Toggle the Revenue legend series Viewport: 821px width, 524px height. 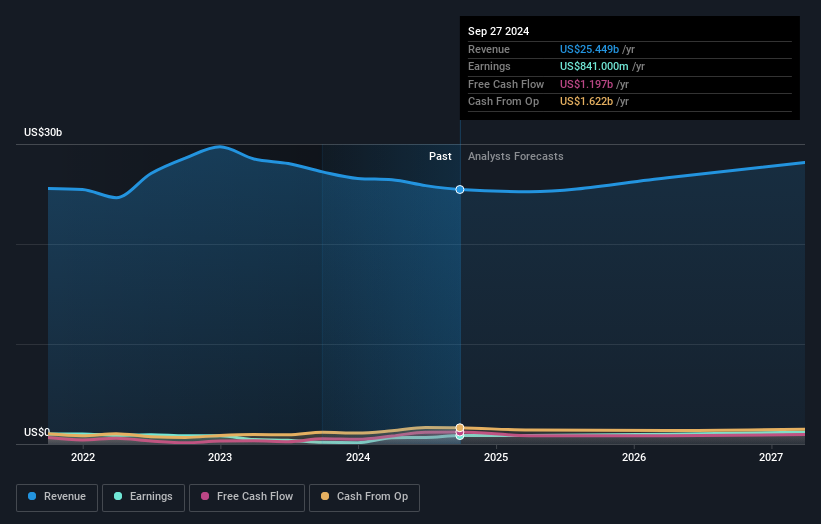57,497
